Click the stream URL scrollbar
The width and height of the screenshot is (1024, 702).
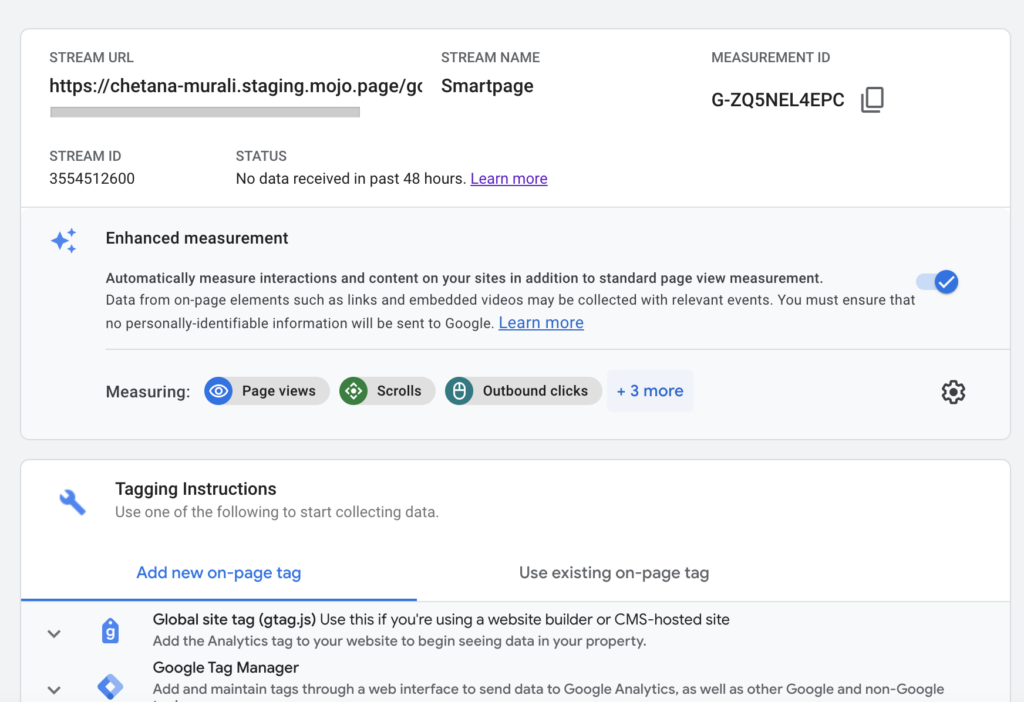[x=205, y=112]
